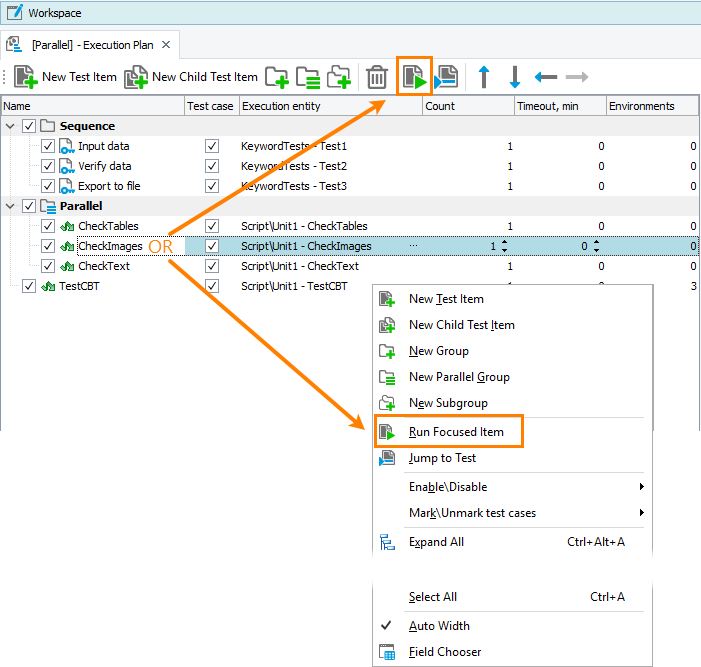Click the Run Focused Item toolbar icon
The image size is (701, 667).
414,77
